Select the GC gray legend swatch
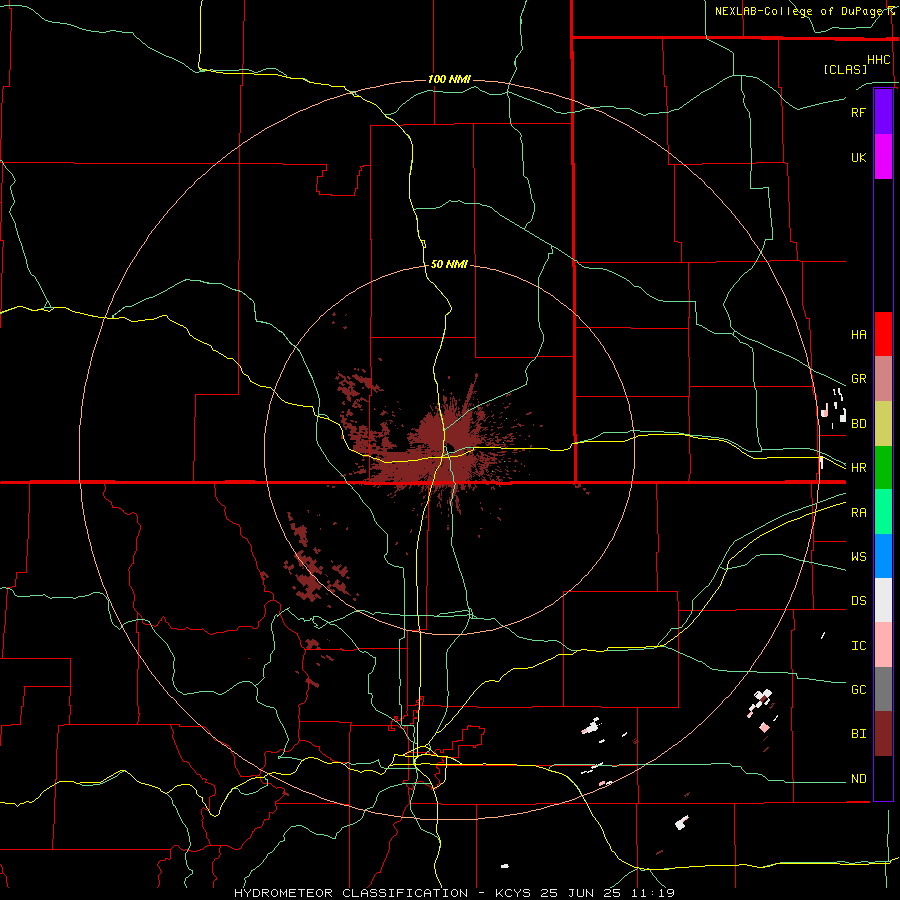 tap(883, 689)
